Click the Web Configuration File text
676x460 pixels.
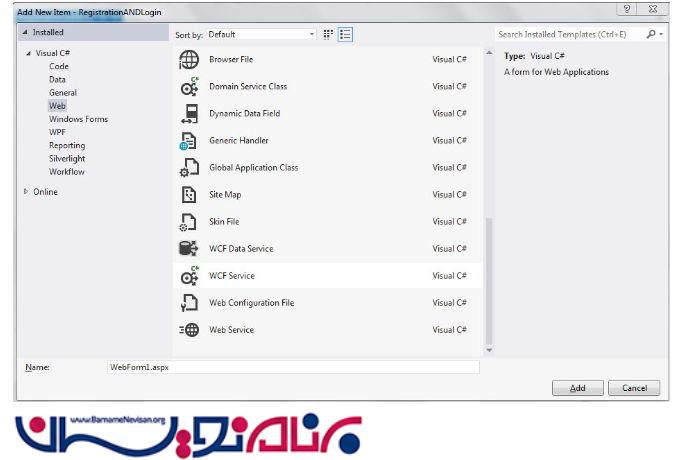click(x=252, y=303)
